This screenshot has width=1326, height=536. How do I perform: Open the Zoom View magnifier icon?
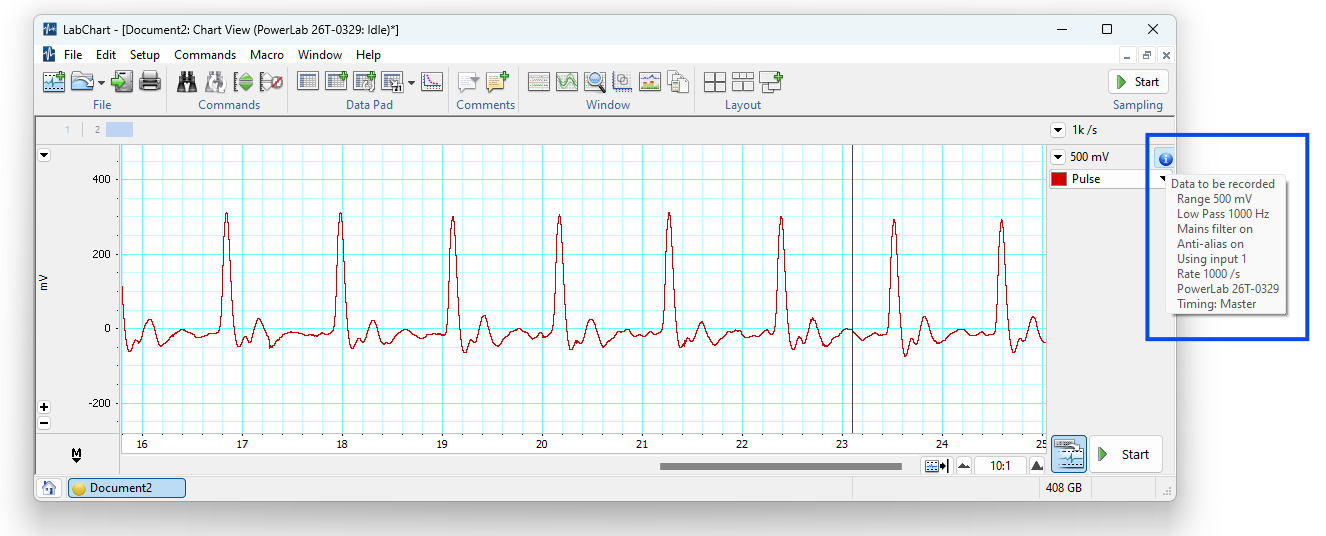pyautogui.click(x=595, y=82)
